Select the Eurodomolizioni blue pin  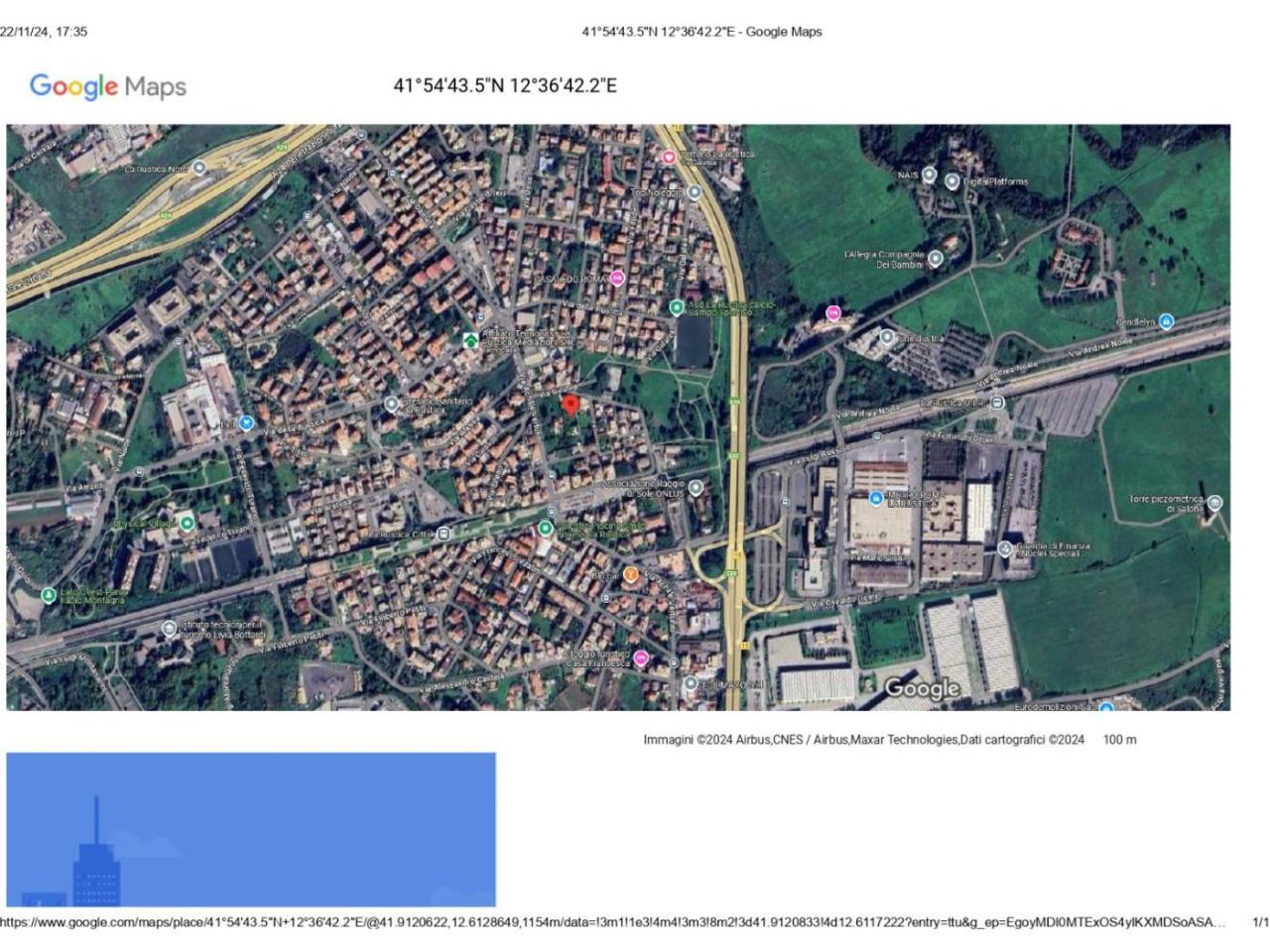(x=1106, y=706)
